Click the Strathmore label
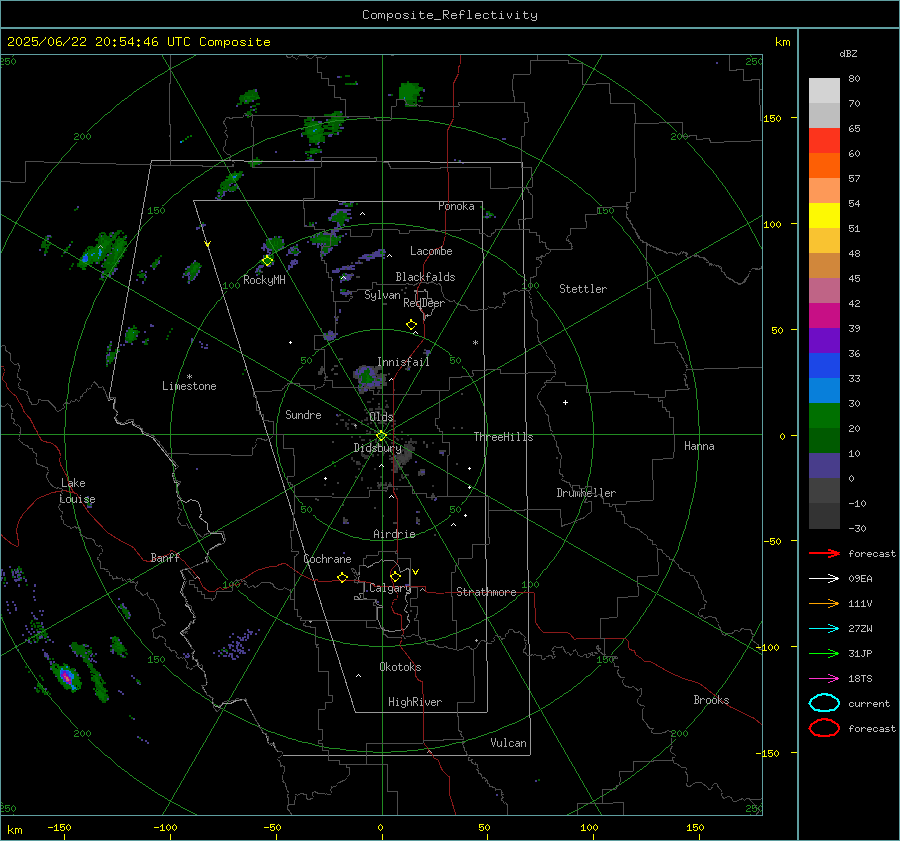Viewport: 900px width, 841px height. pyautogui.click(x=486, y=592)
